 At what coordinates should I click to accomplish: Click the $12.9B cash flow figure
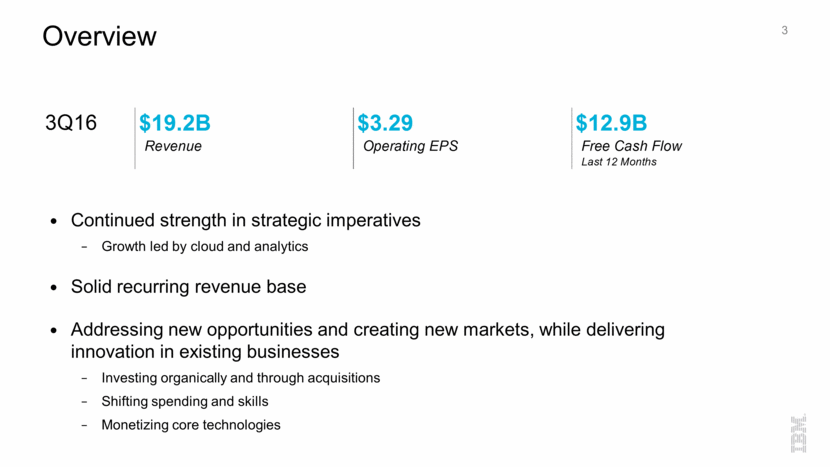tap(612, 123)
